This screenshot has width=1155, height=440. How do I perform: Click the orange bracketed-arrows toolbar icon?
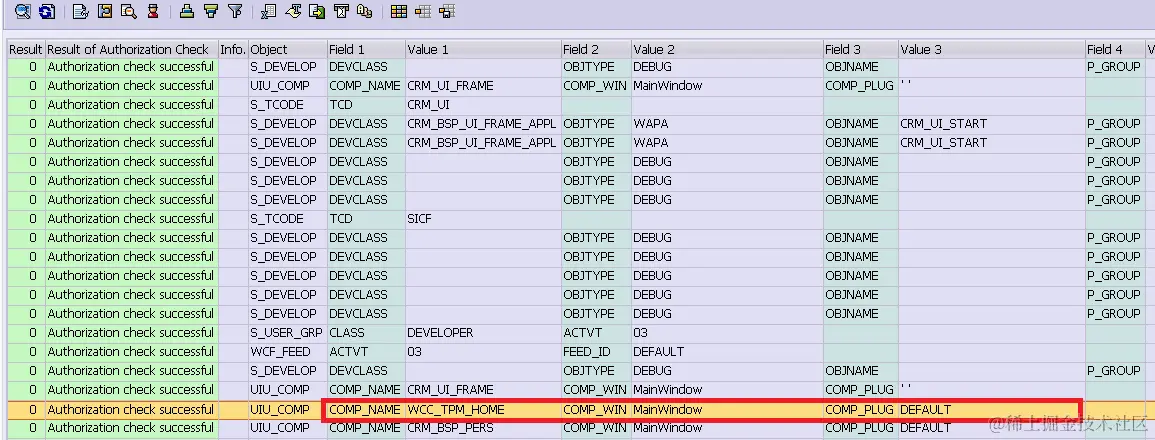105,11
